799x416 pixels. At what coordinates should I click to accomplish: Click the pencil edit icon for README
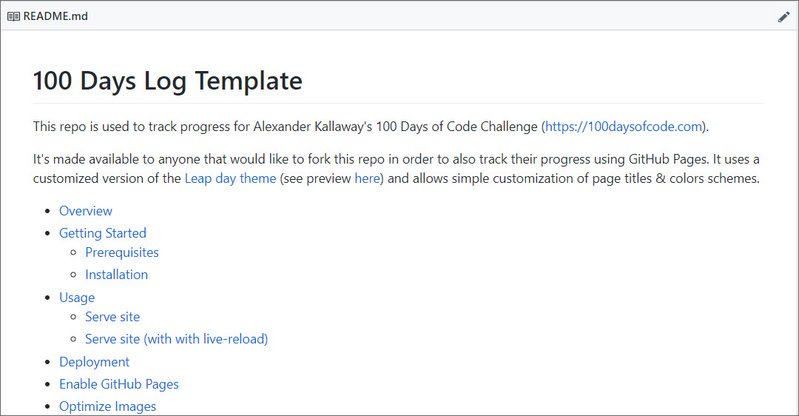click(784, 17)
